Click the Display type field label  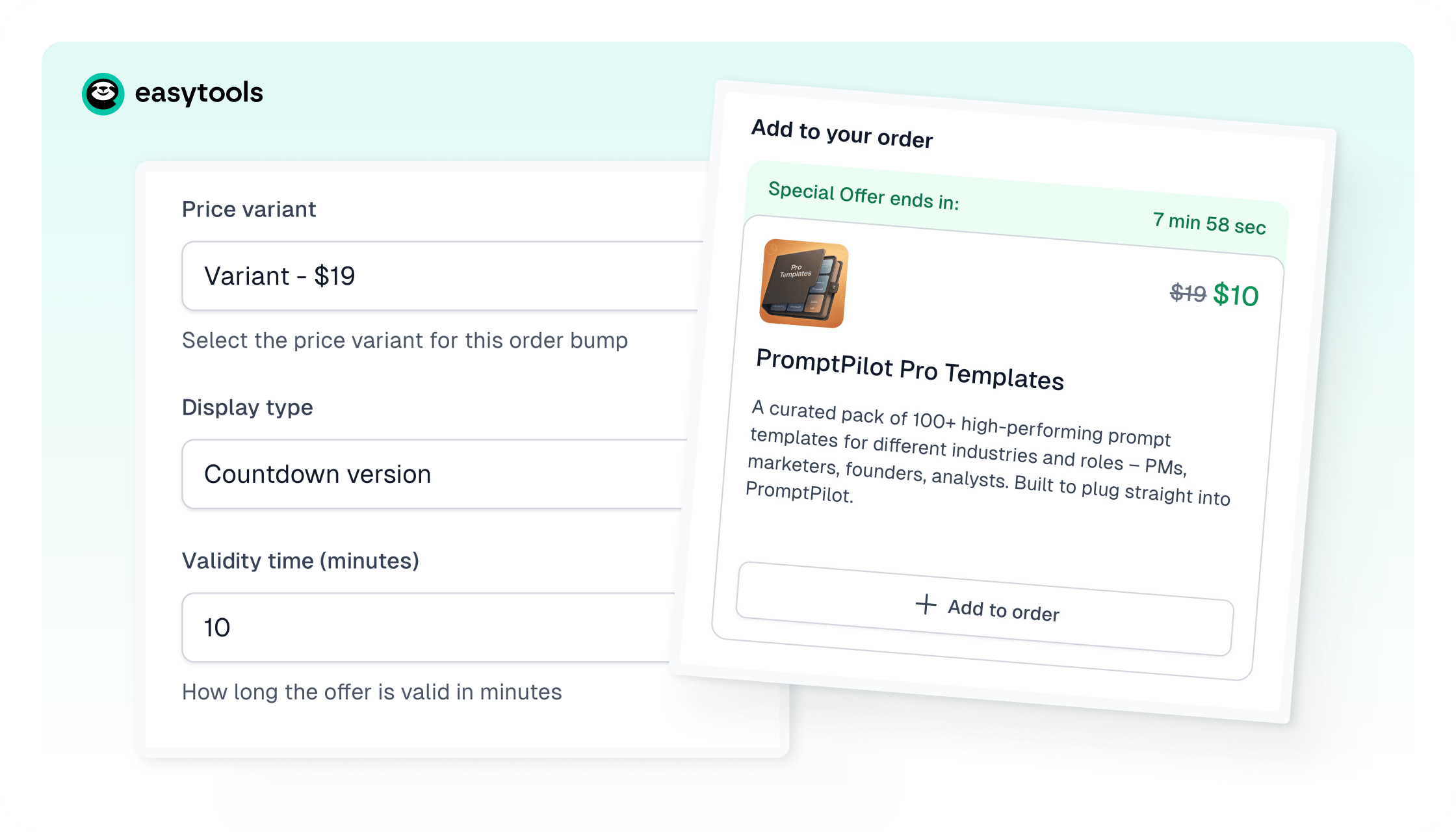248,407
